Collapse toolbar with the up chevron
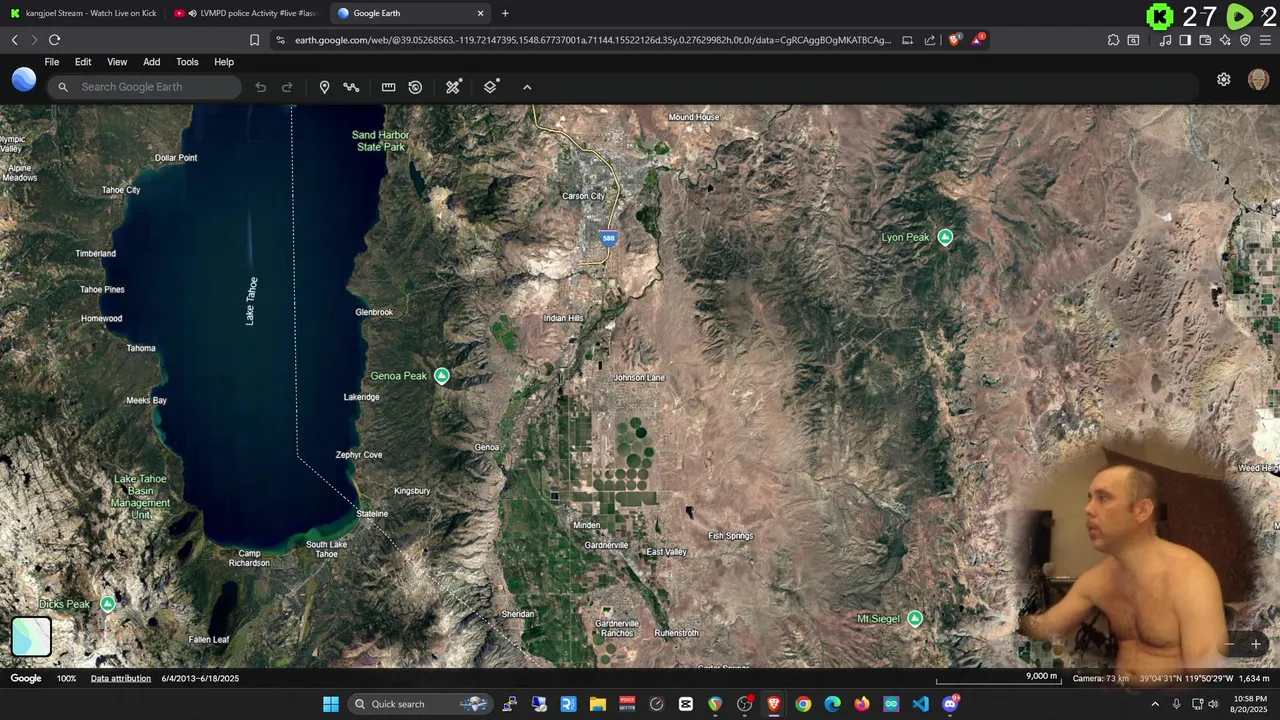 tap(527, 87)
